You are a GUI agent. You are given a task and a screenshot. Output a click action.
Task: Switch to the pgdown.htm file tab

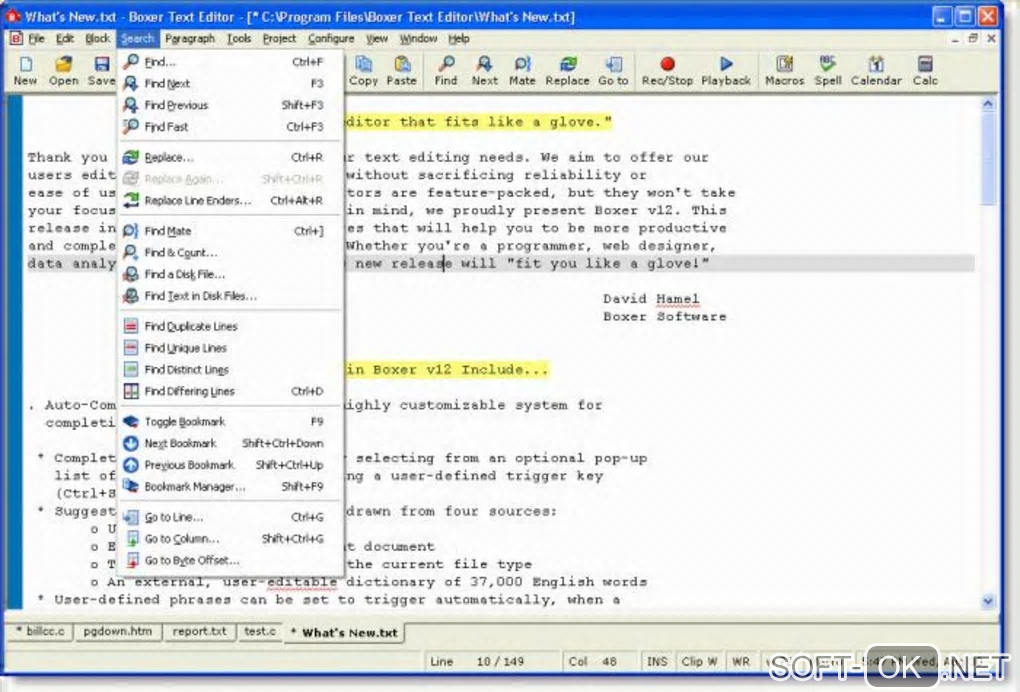(x=118, y=631)
